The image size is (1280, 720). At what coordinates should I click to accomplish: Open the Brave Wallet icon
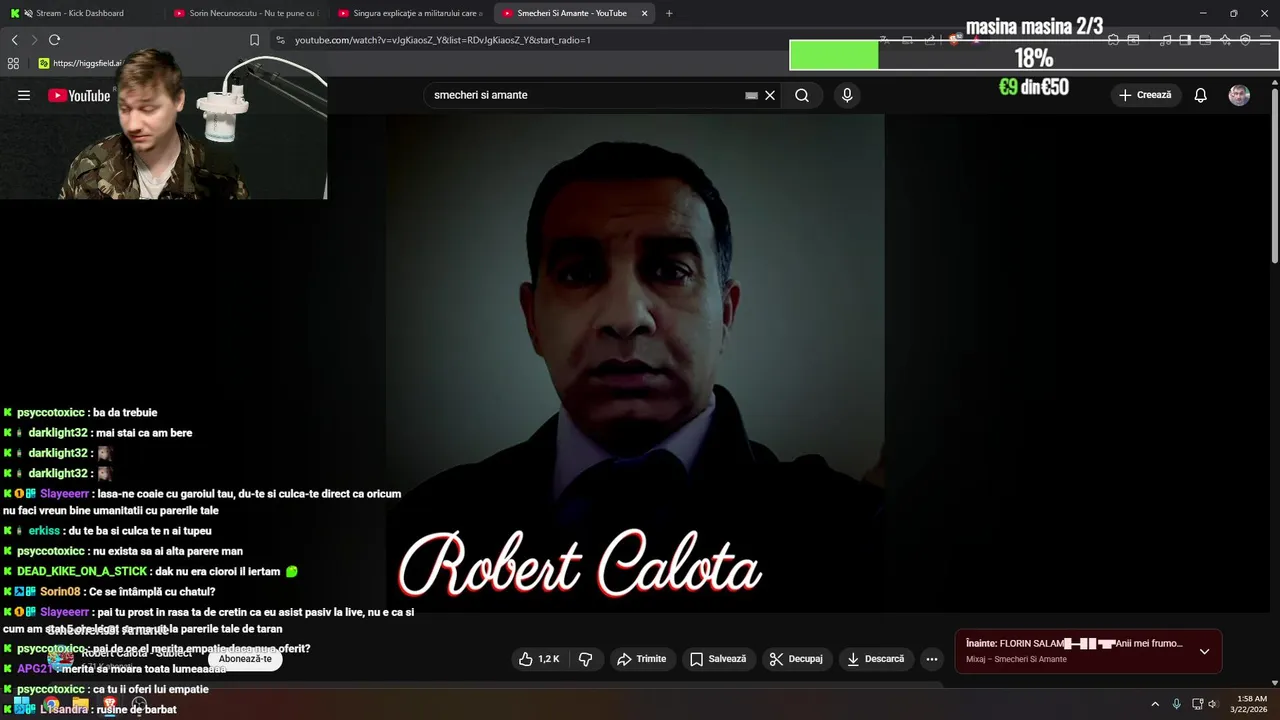point(1205,40)
